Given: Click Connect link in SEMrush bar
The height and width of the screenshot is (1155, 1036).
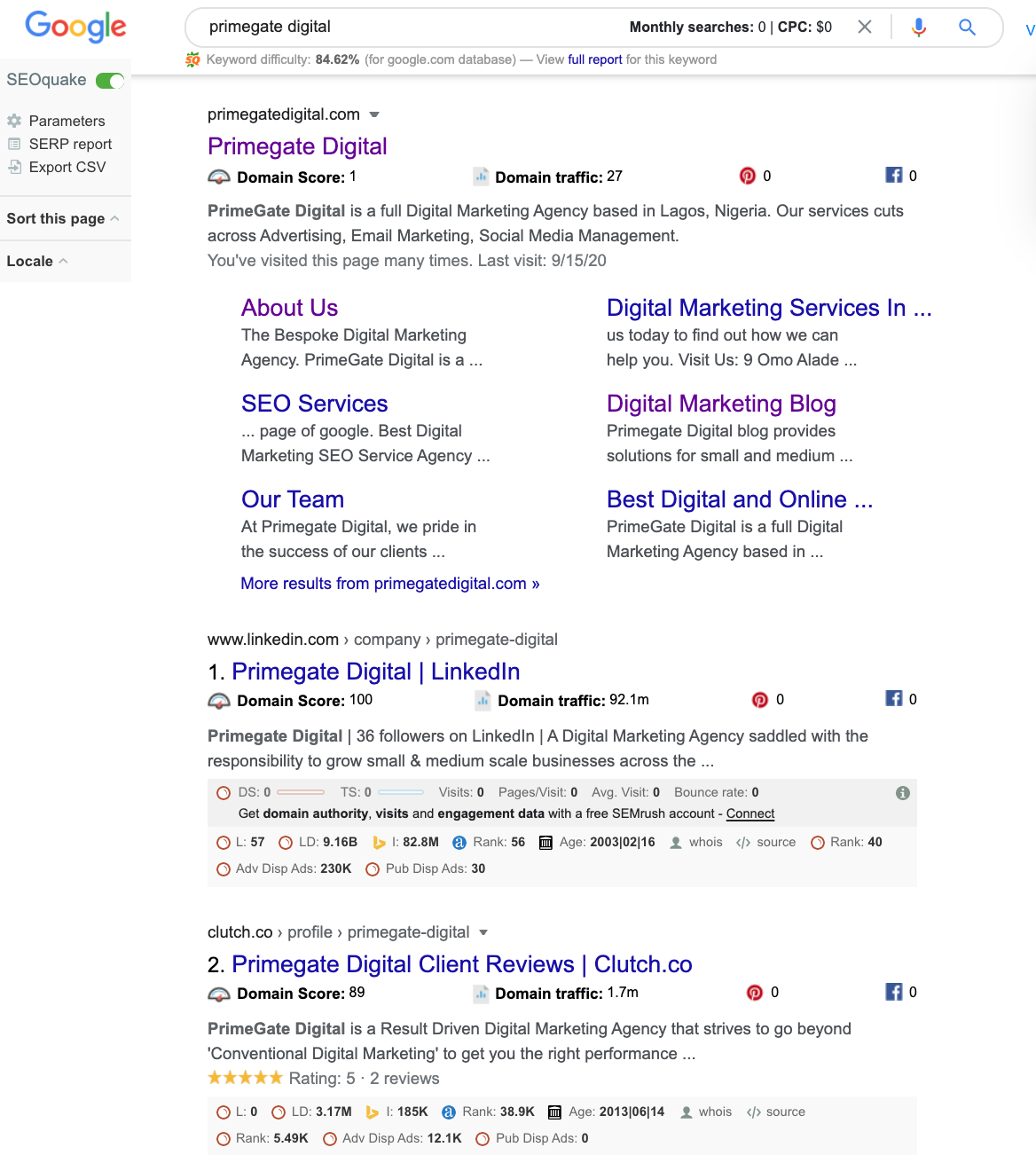Looking at the screenshot, I should pos(750,813).
